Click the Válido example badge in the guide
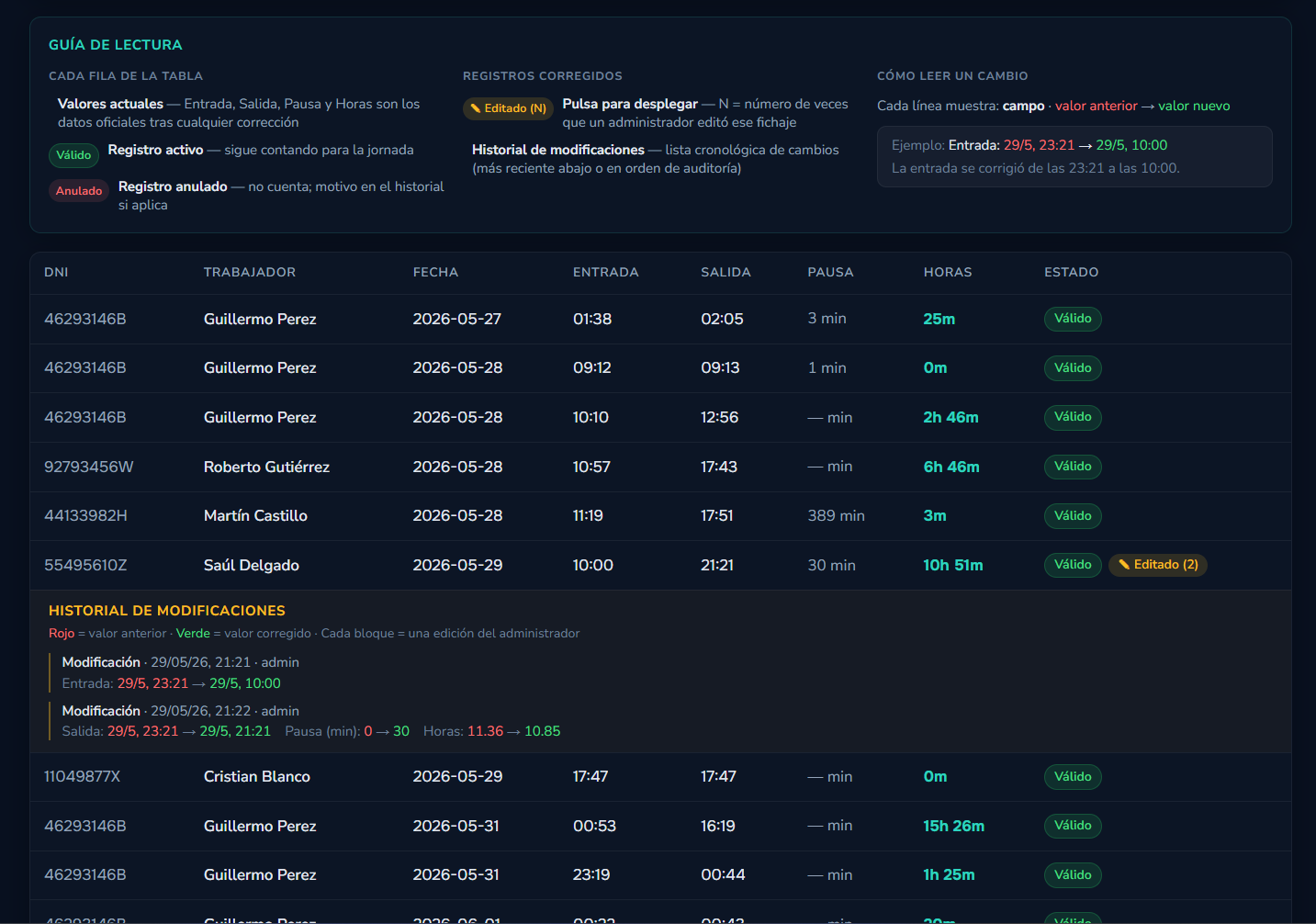 pyautogui.click(x=73, y=155)
